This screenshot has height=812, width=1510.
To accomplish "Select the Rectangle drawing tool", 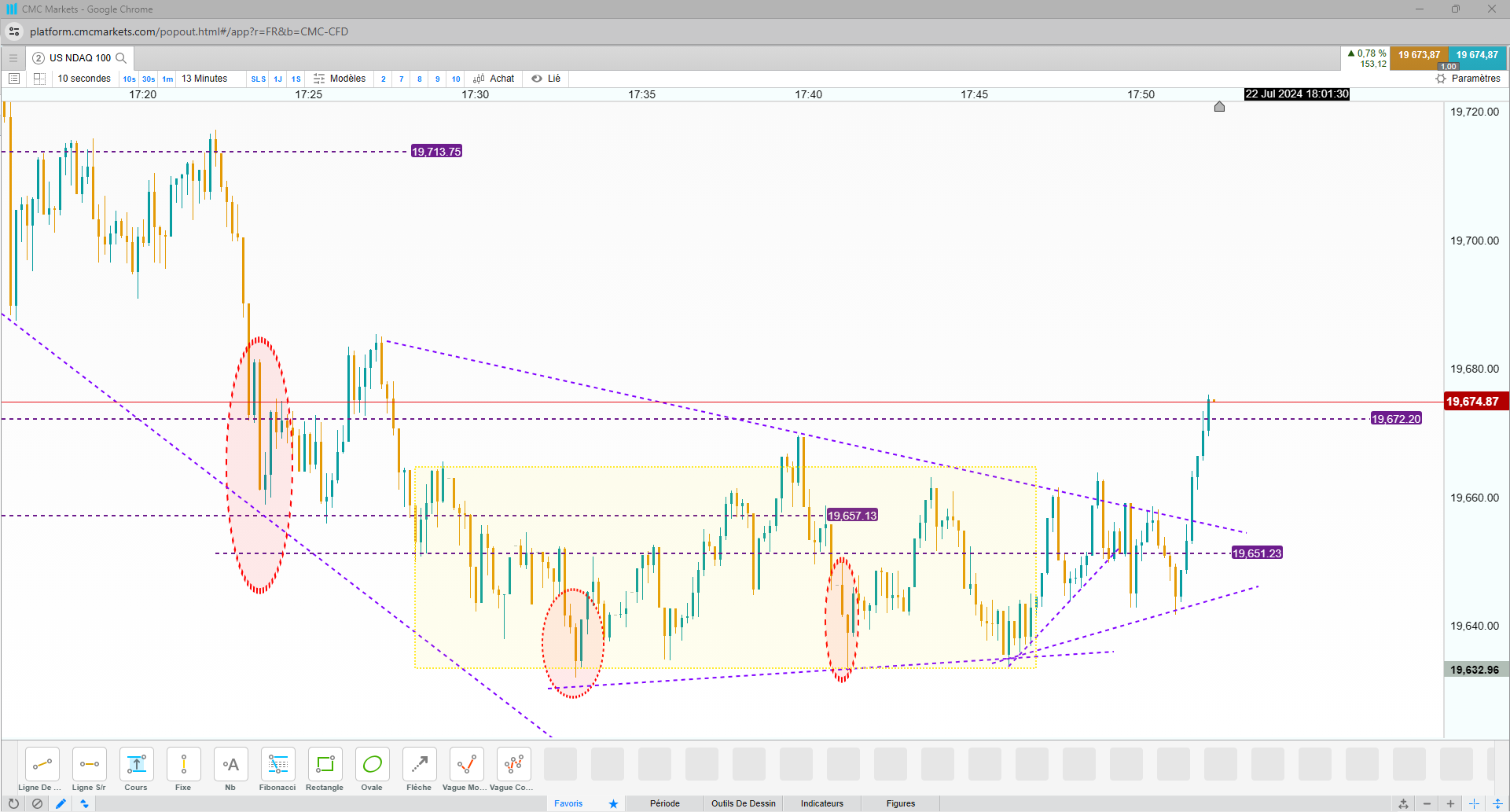I will tap(325, 769).
